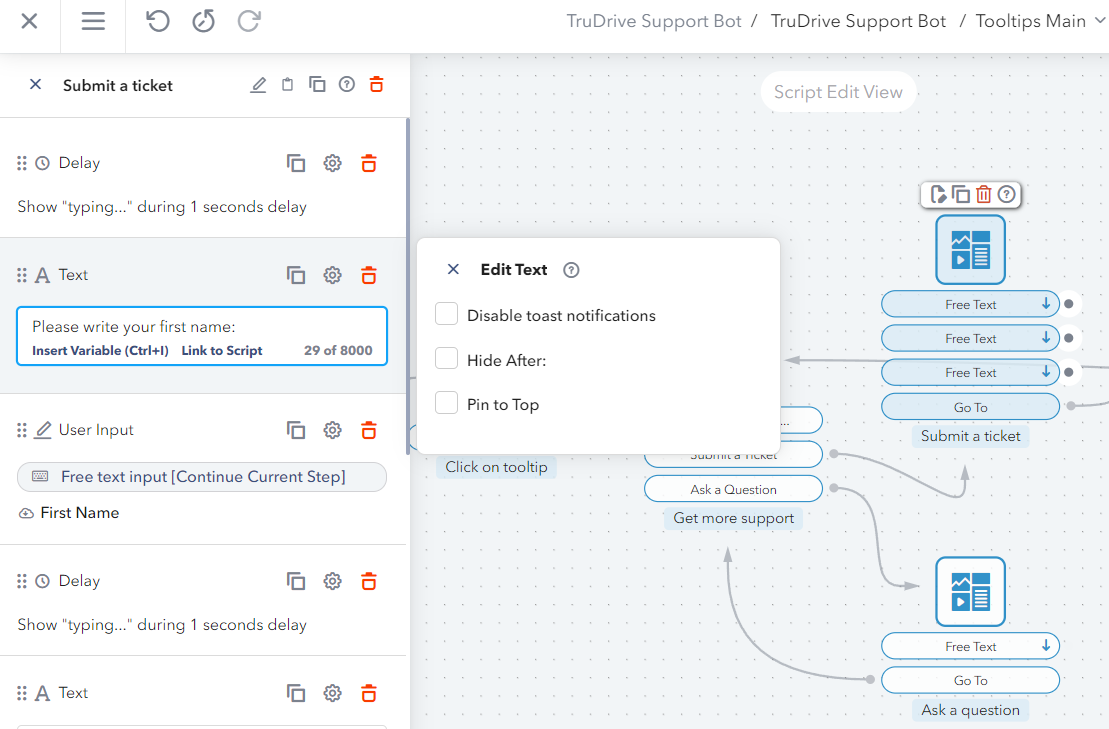Click second Free Text arrow in Submit a ticket node
The width and height of the screenshot is (1109, 729).
pyautogui.click(x=1045, y=338)
